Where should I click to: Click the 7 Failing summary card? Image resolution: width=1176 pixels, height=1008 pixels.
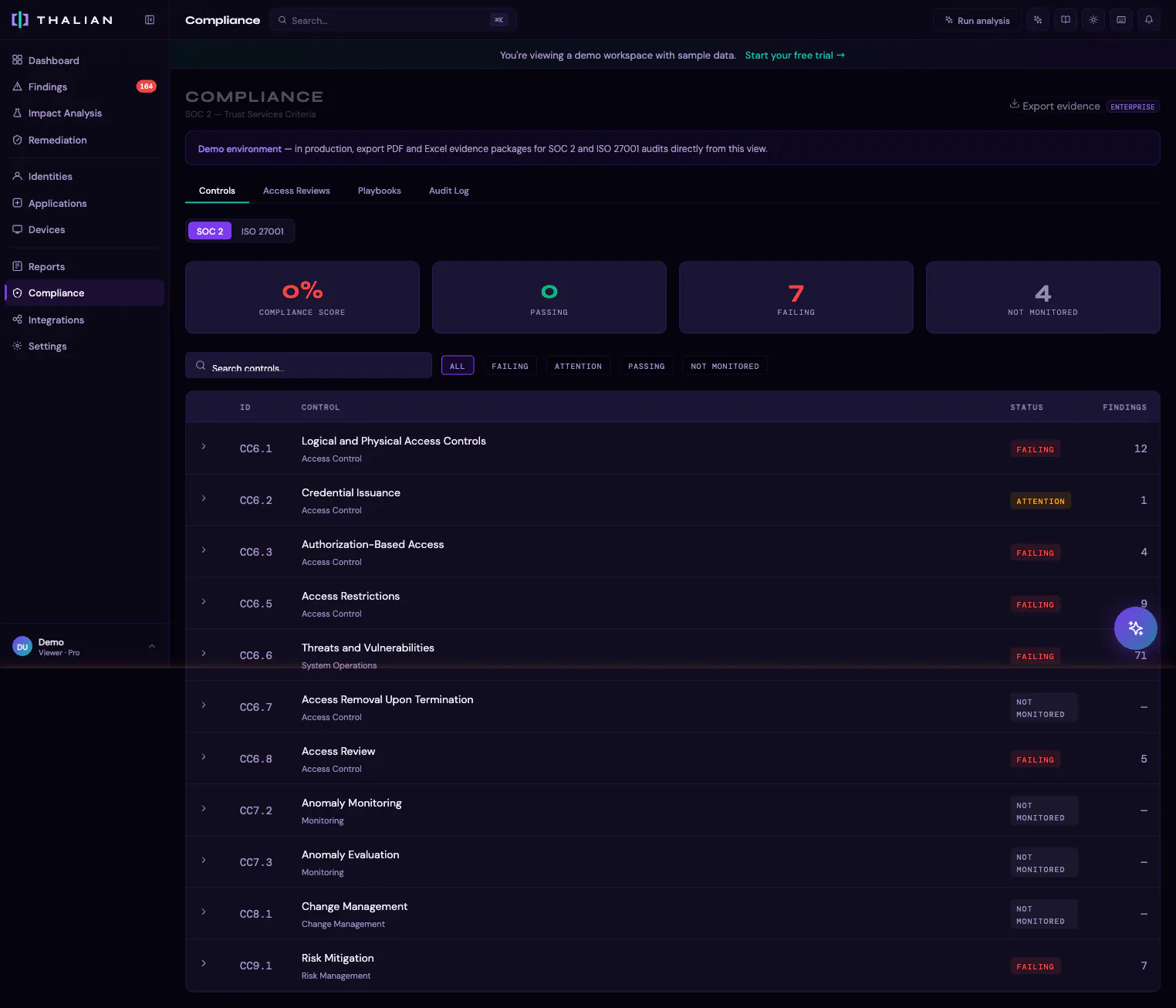(x=796, y=297)
